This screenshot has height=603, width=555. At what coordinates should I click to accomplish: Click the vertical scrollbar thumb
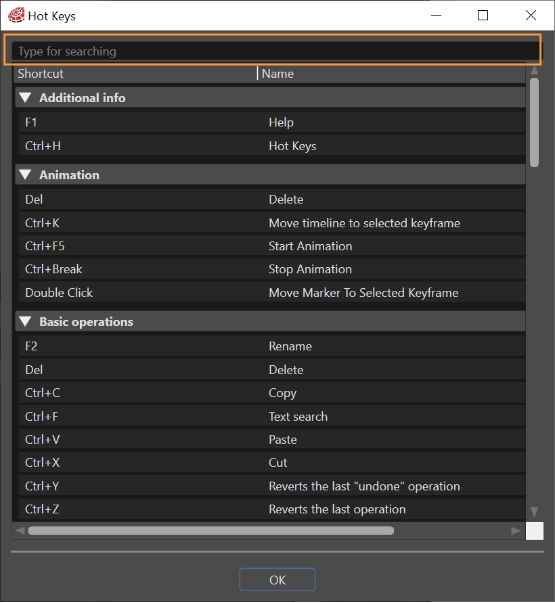[534, 122]
